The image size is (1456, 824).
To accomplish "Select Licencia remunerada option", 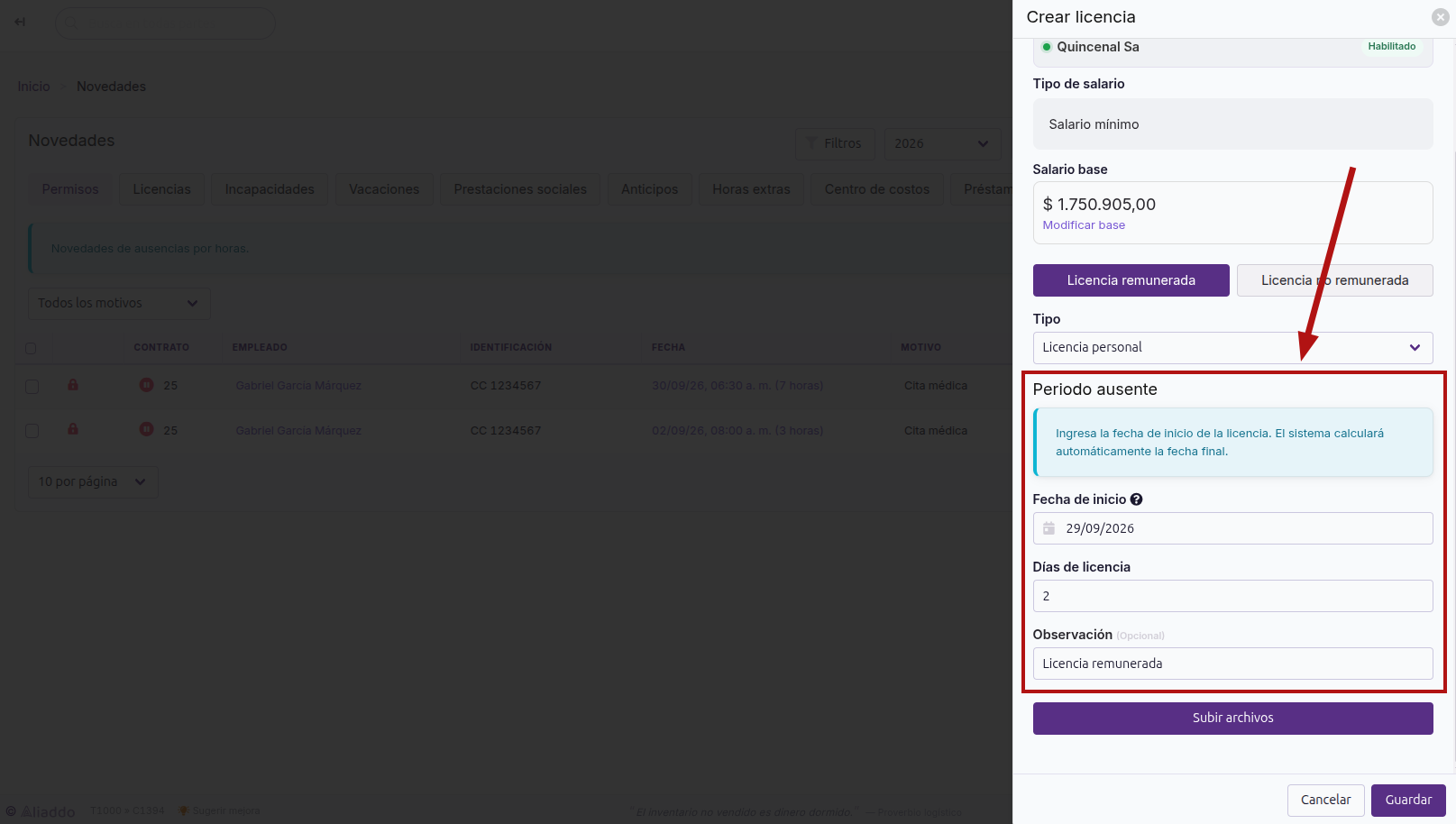I will pyautogui.click(x=1131, y=280).
